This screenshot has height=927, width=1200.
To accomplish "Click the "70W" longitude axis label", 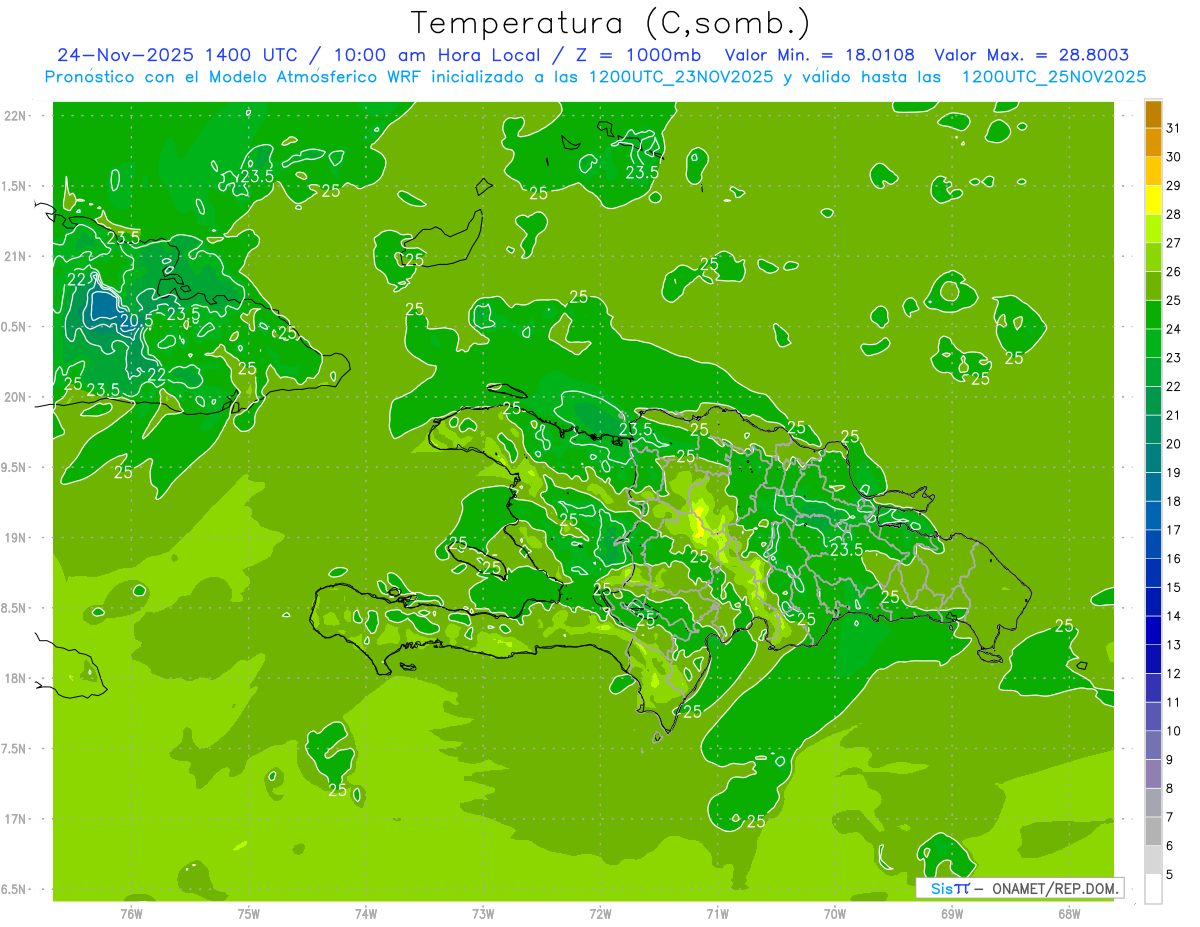I will coord(835,913).
